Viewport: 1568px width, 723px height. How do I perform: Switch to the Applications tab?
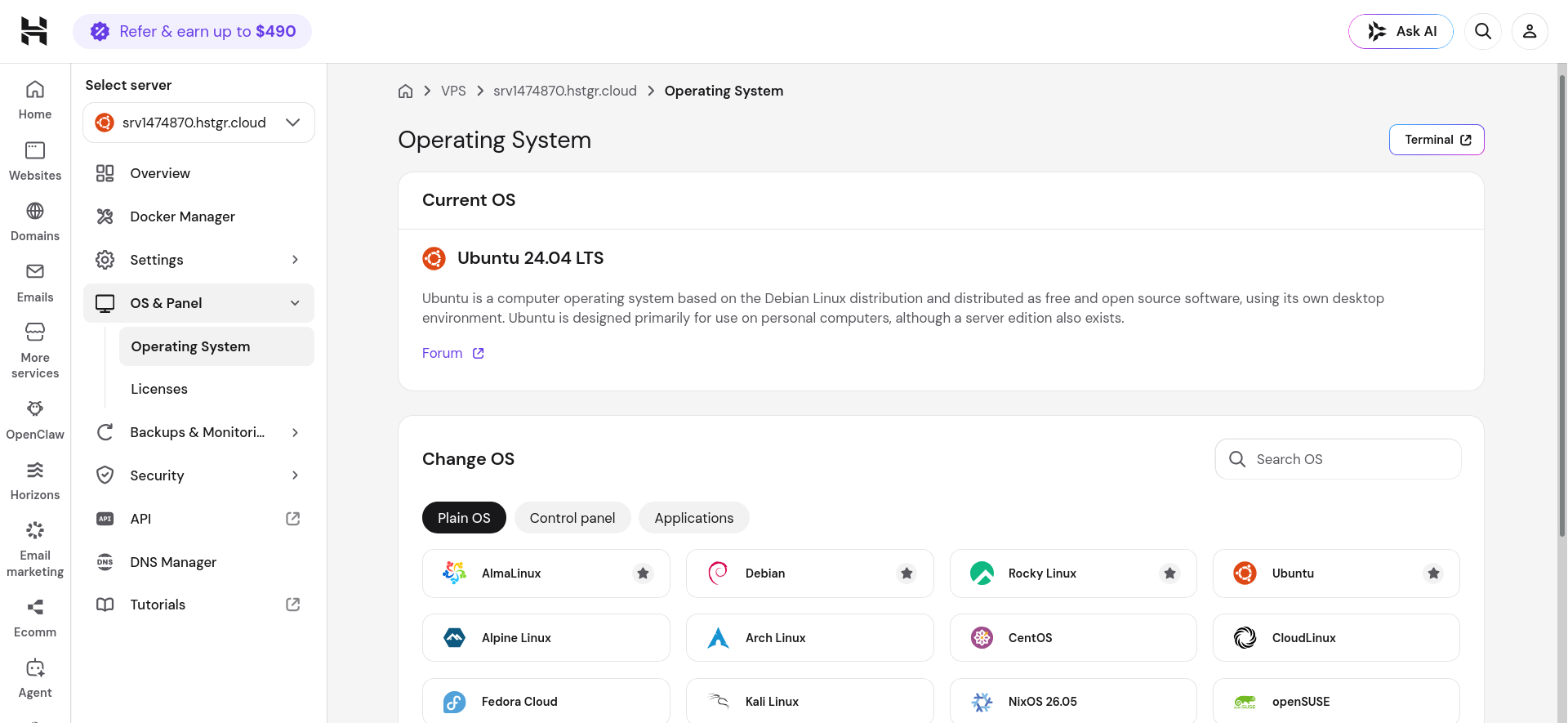(694, 518)
